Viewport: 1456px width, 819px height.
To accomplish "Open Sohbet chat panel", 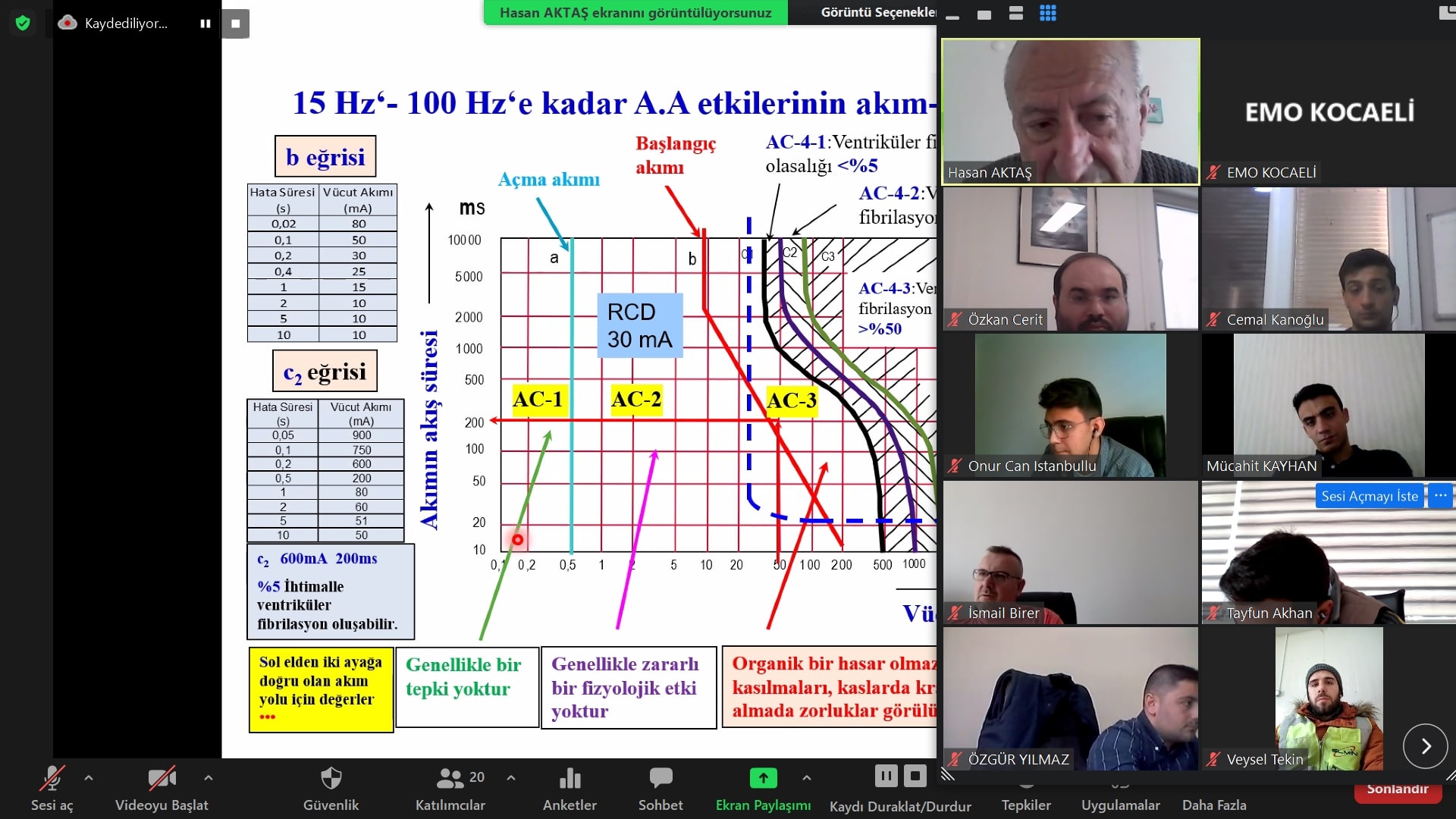I will [661, 789].
